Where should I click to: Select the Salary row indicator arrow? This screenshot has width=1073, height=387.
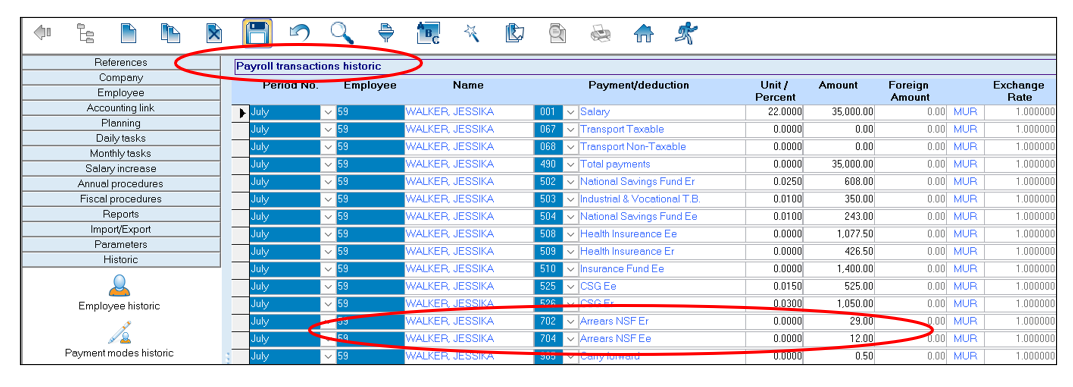[x=241, y=112]
